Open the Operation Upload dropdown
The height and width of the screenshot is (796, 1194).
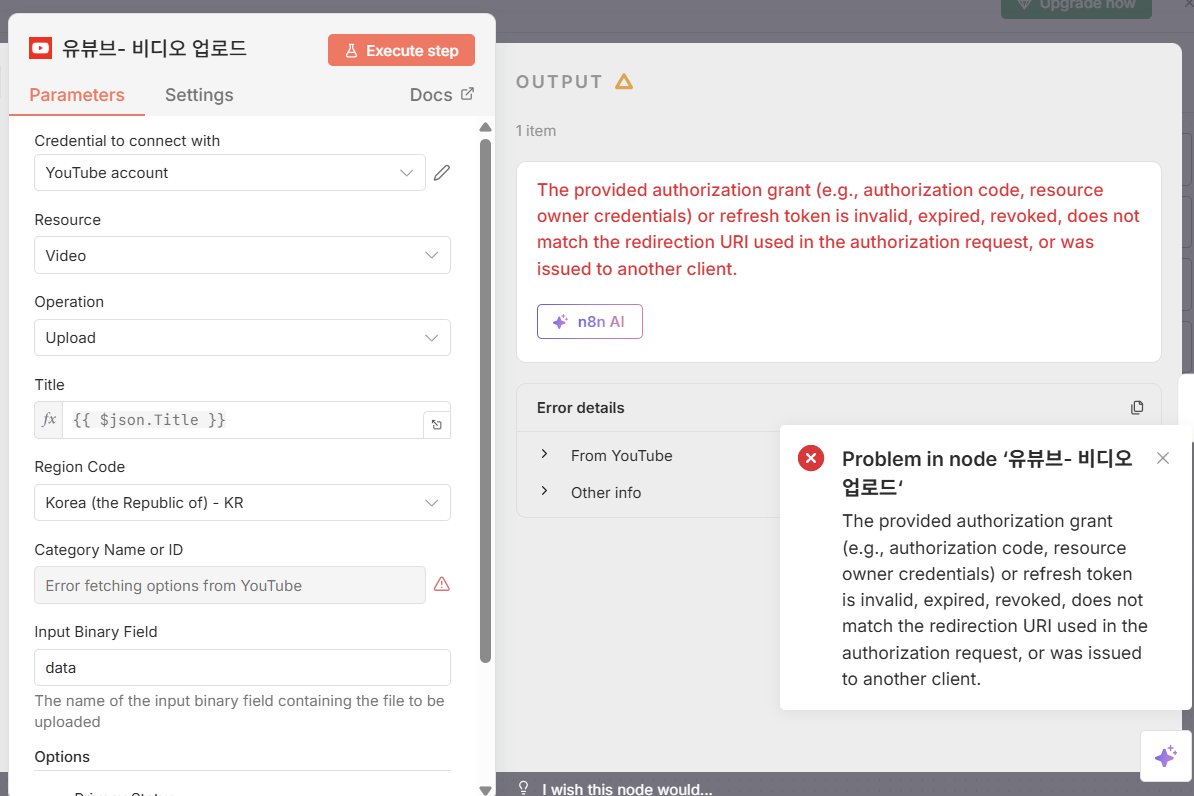[x=242, y=338]
